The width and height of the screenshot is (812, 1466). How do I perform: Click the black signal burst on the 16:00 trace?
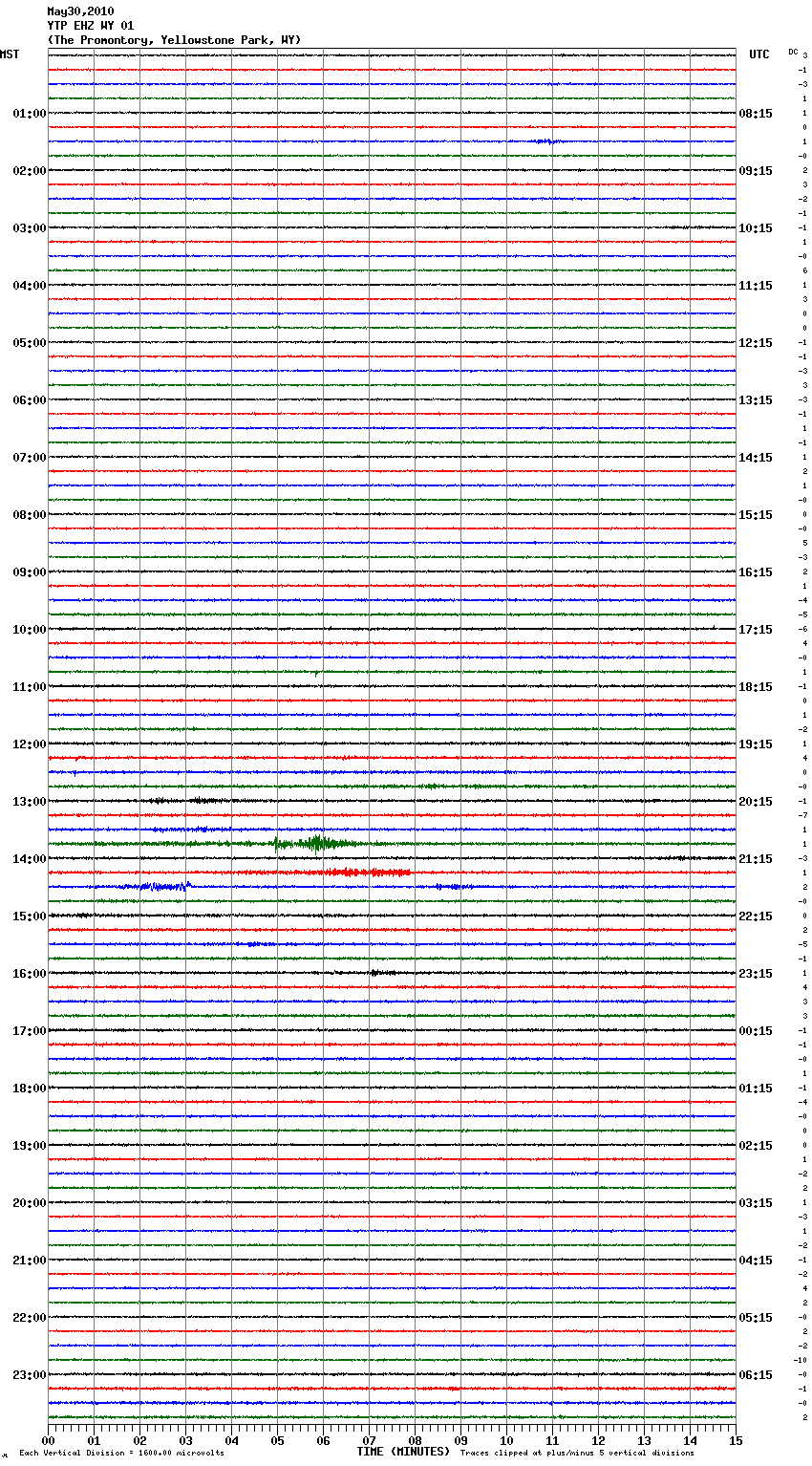click(x=382, y=973)
